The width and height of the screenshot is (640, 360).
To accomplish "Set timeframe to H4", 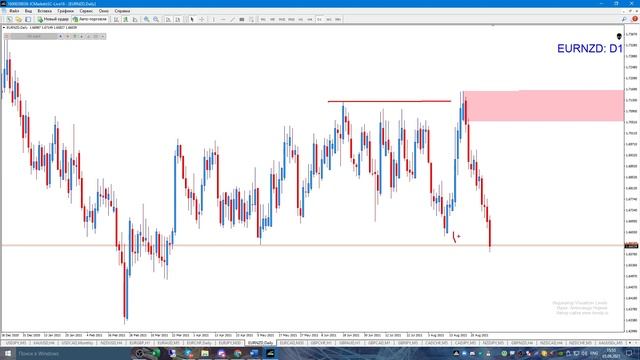I will pos(310,19).
